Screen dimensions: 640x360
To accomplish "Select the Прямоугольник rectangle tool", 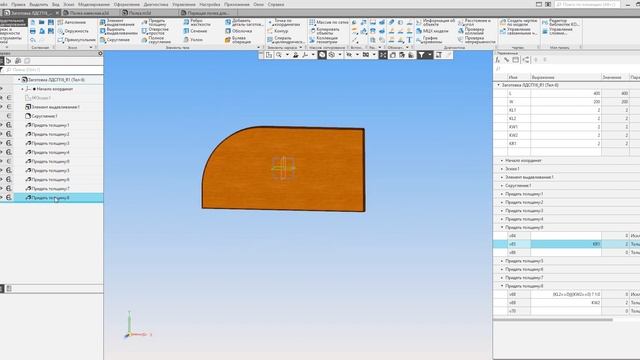I will [x=77, y=40].
